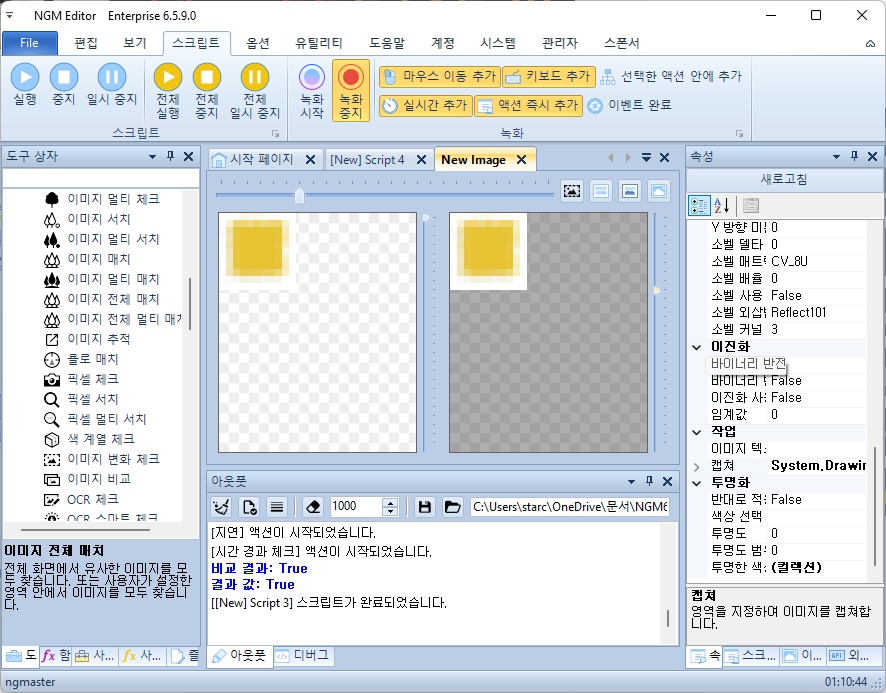Viewport: 886px width, 693px height.
Task: Select 소벨 사용 False value
Action: (x=818, y=296)
